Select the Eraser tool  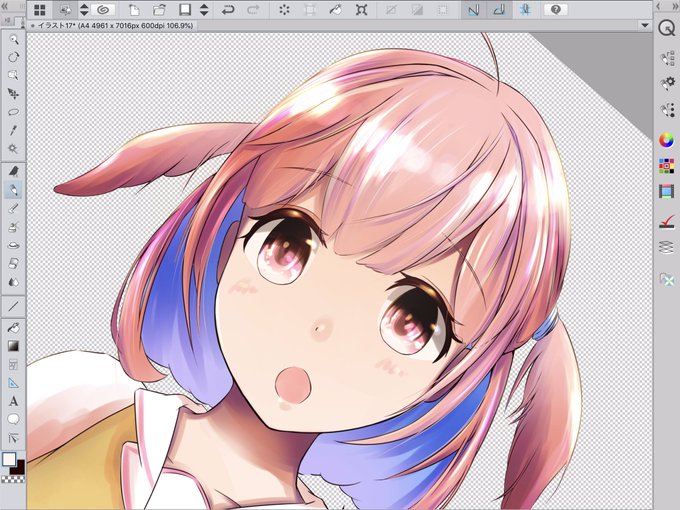pyautogui.click(x=13, y=263)
